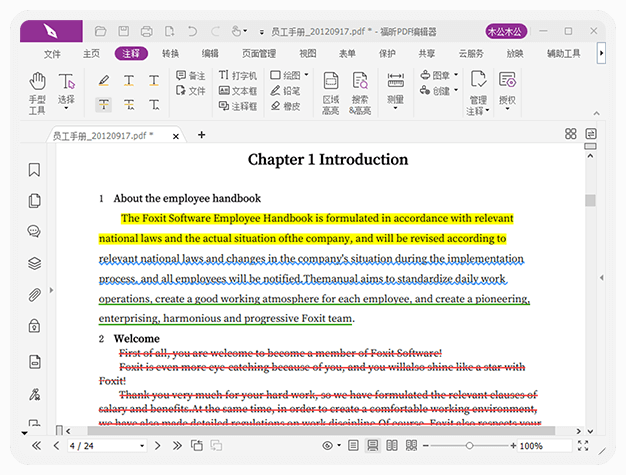The image size is (626, 475).
Task: Switch to the Page Management (页面管理) tab
Action: (259, 53)
